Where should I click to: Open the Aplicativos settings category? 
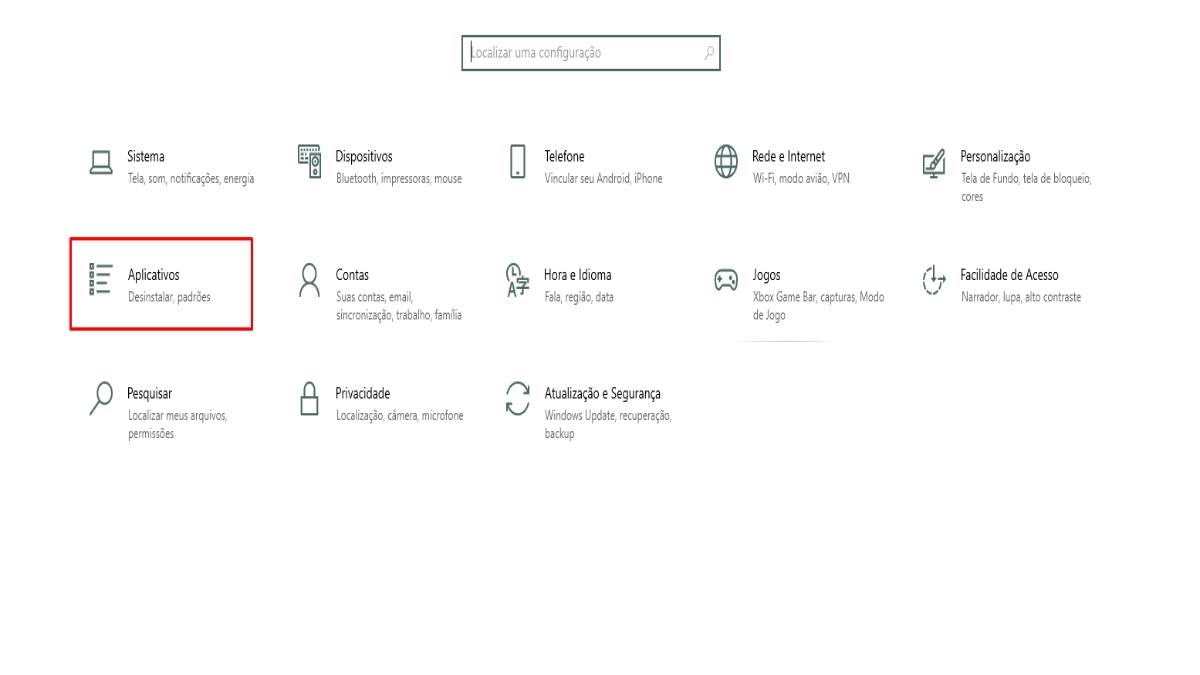click(x=160, y=274)
